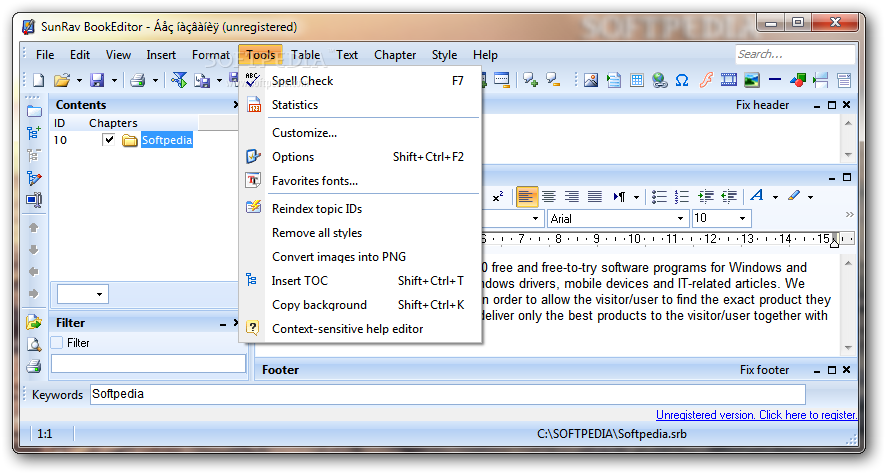This screenshot has height=474, width=886.
Task: Insert a video using the film strip icon
Action: coord(729,80)
